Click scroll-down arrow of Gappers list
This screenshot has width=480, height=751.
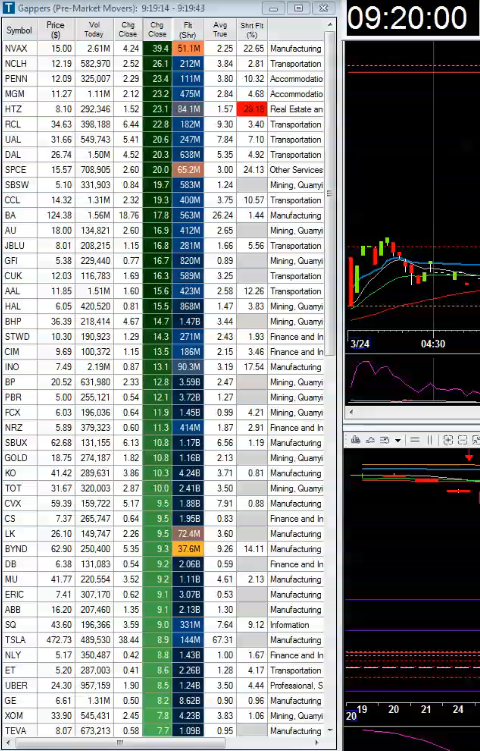point(330,730)
